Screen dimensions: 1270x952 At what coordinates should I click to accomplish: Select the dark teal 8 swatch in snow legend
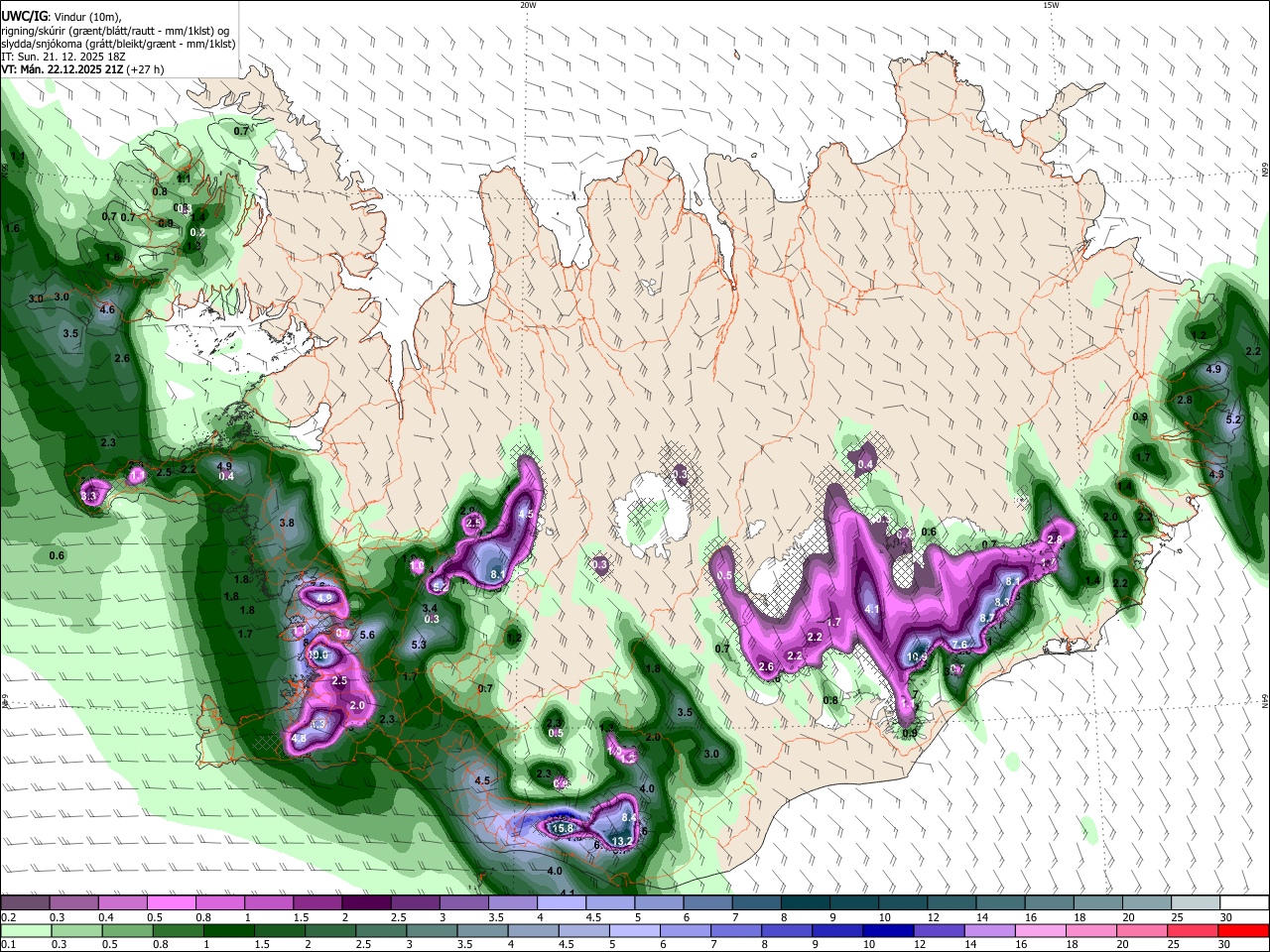click(806, 903)
